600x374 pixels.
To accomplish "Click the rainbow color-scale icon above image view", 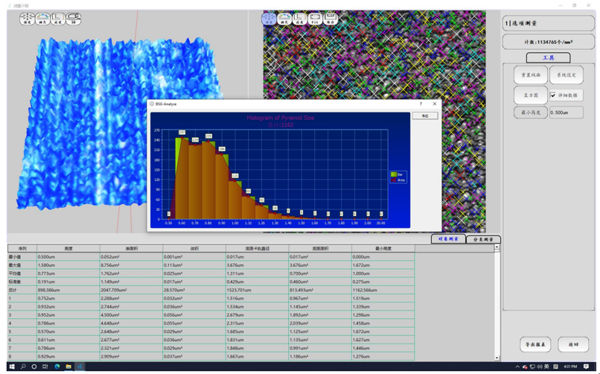I will (x=284, y=19).
